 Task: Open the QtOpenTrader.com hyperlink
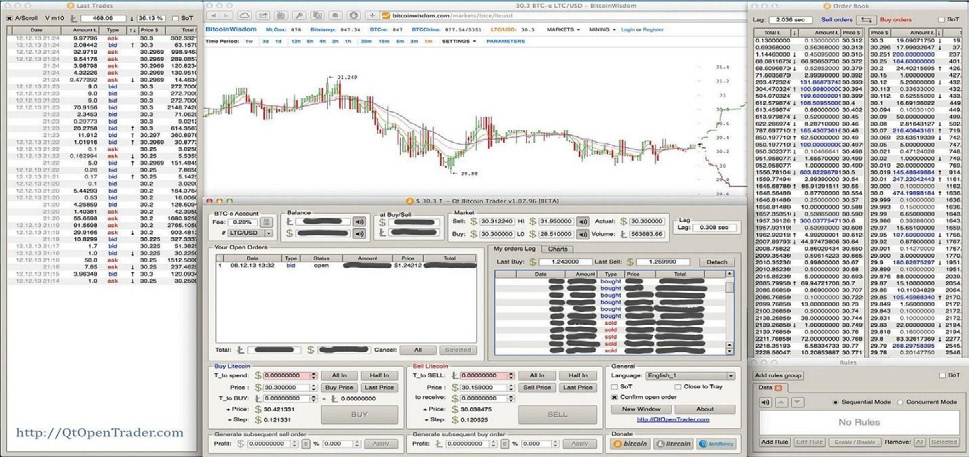click(672, 420)
